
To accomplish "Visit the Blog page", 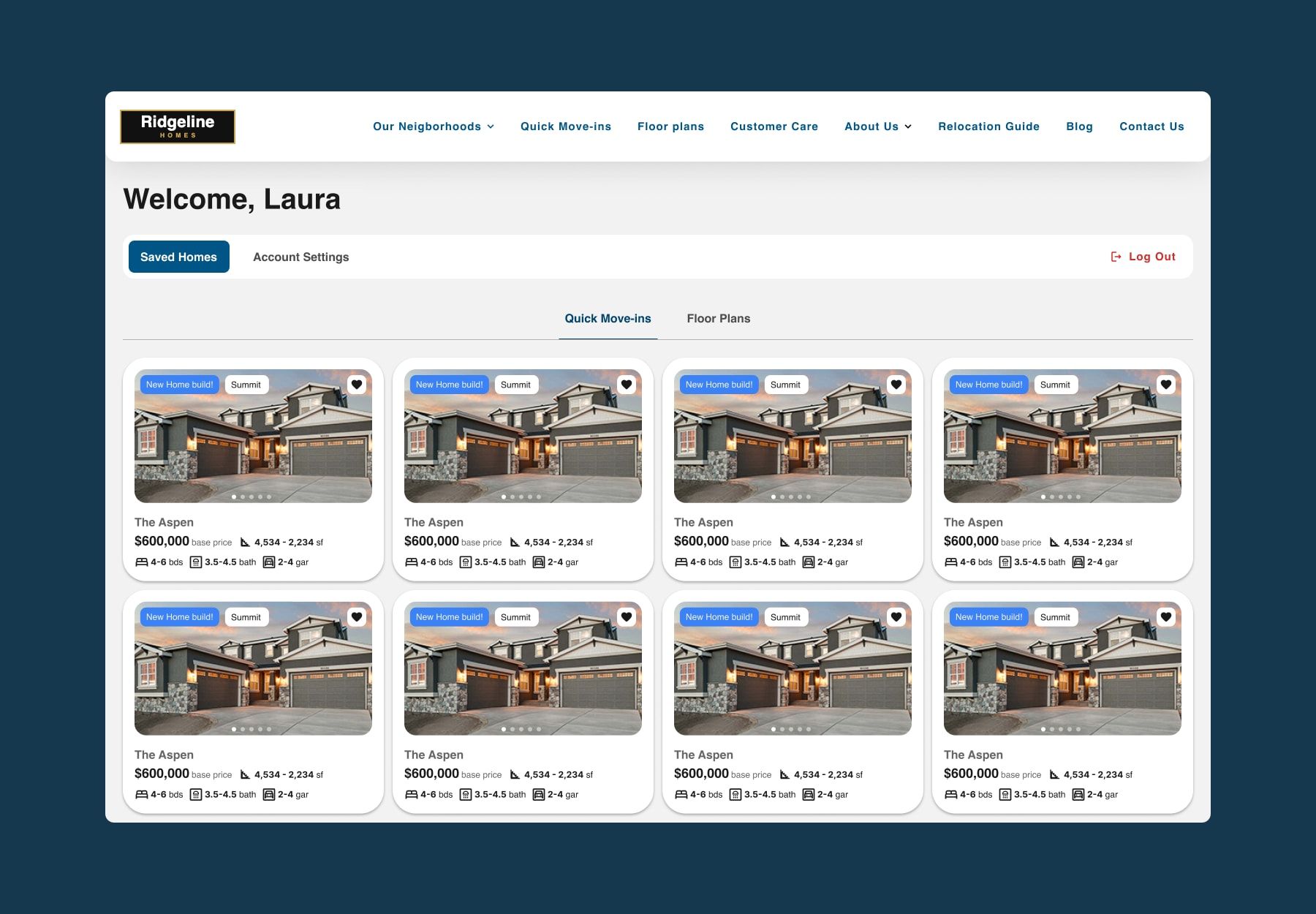I will tap(1079, 126).
